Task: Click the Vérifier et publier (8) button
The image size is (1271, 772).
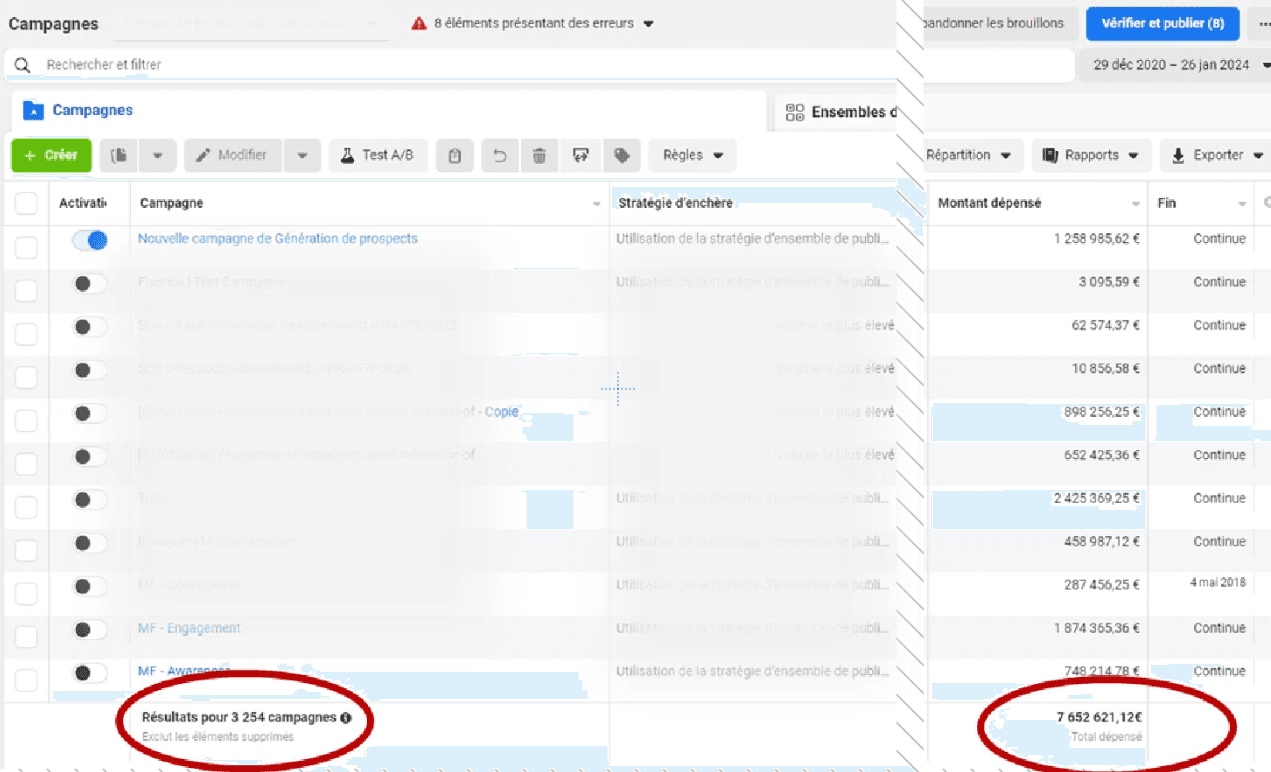Action: click(x=1163, y=23)
